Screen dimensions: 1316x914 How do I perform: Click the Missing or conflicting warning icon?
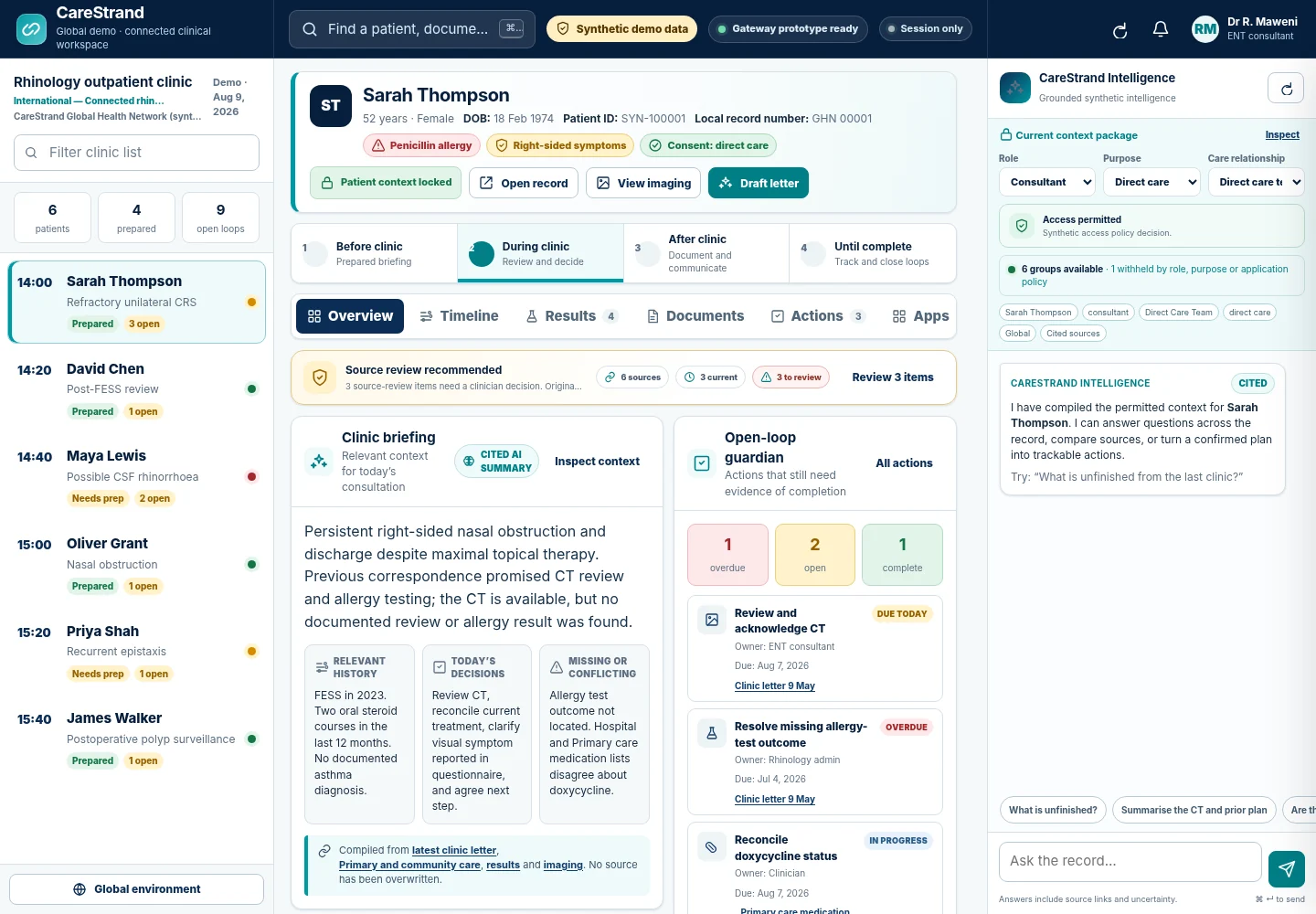click(557, 667)
